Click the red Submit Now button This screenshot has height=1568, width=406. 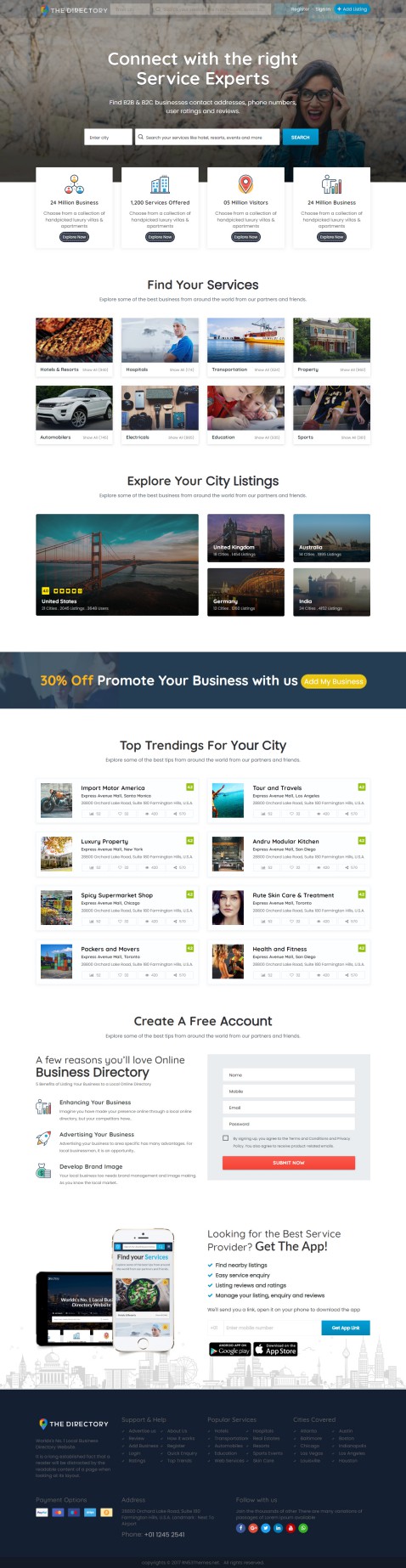pyautogui.click(x=289, y=1163)
